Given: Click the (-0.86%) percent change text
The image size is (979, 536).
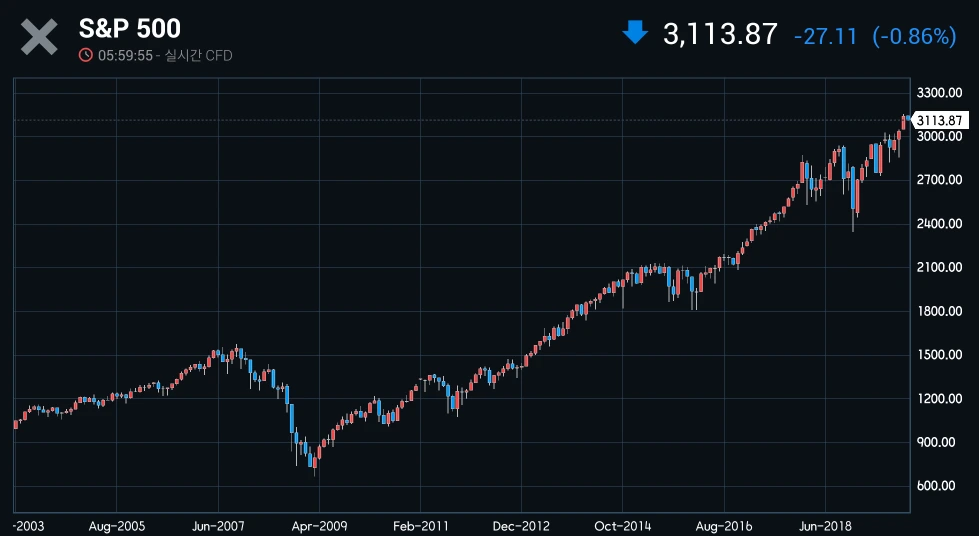Looking at the screenshot, I should coord(915,36).
